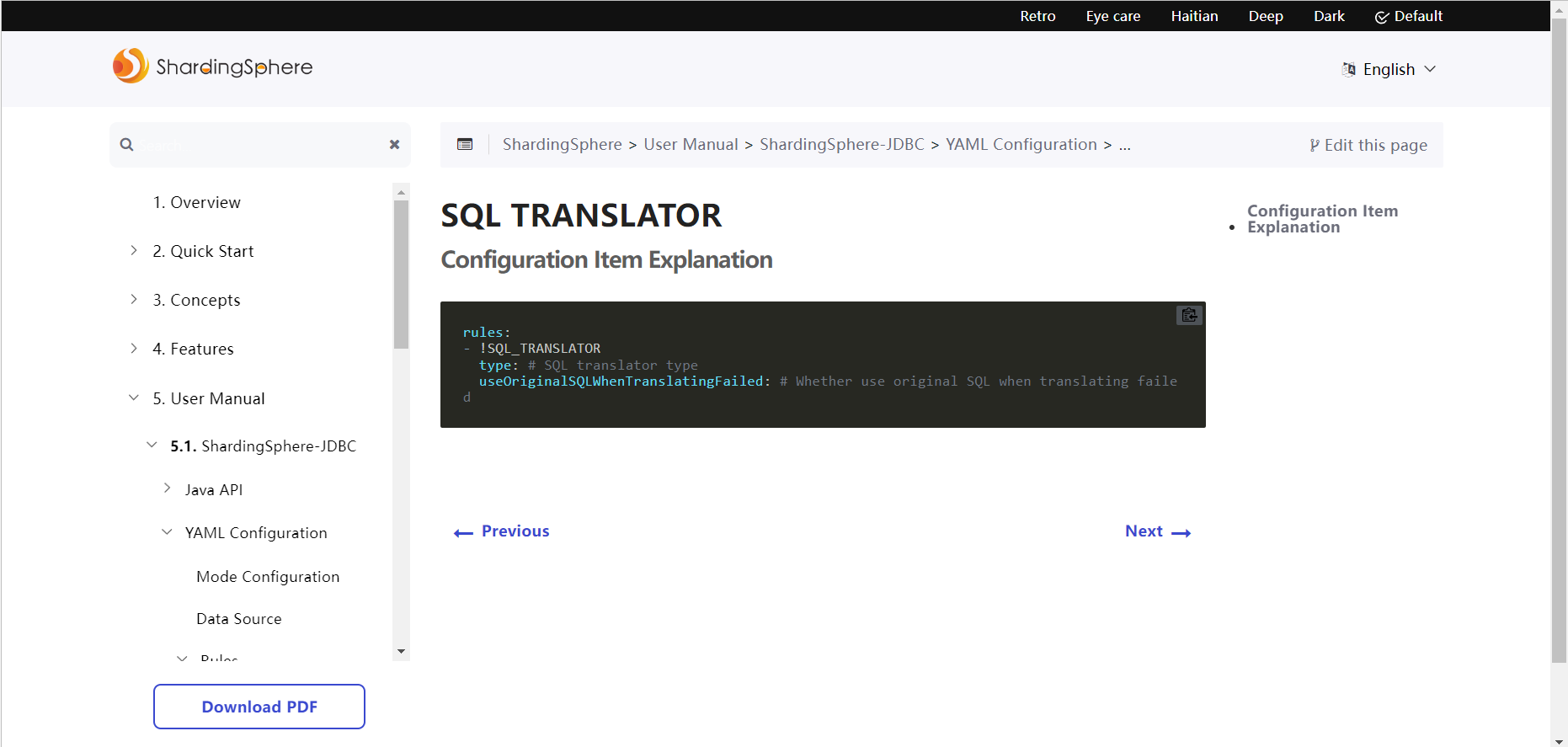Viewport: 1568px width, 747px height.
Task: Collapse the YAML Configuration chevron
Action: (x=167, y=532)
